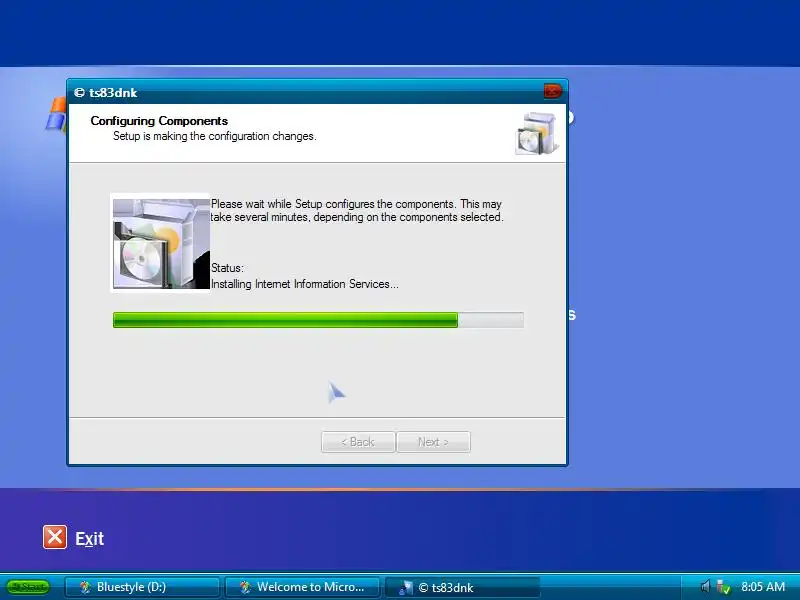Click the volume speaker tray icon
Viewport: 800px width, 600px height.
tap(706, 587)
